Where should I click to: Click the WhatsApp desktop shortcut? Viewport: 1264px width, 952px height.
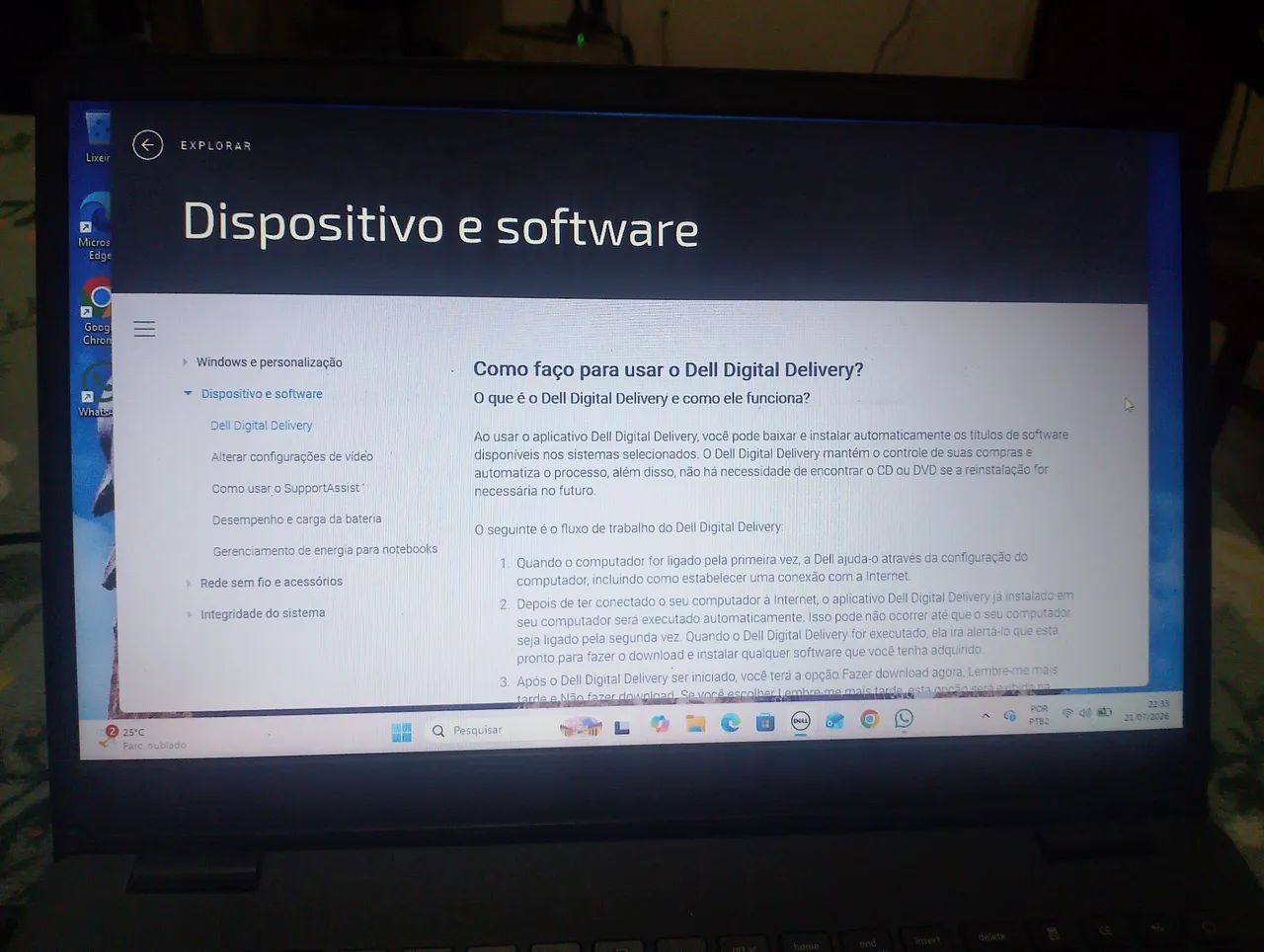click(97, 390)
